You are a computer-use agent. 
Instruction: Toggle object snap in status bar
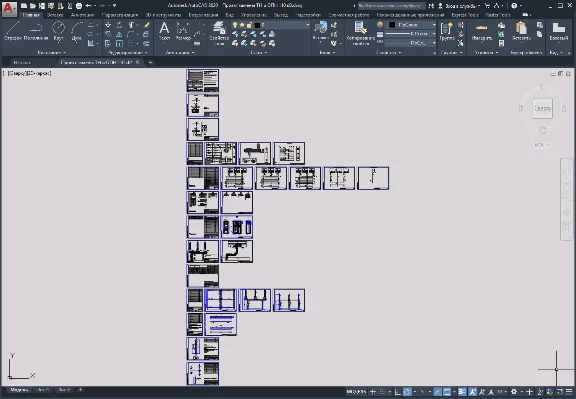click(447, 392)
